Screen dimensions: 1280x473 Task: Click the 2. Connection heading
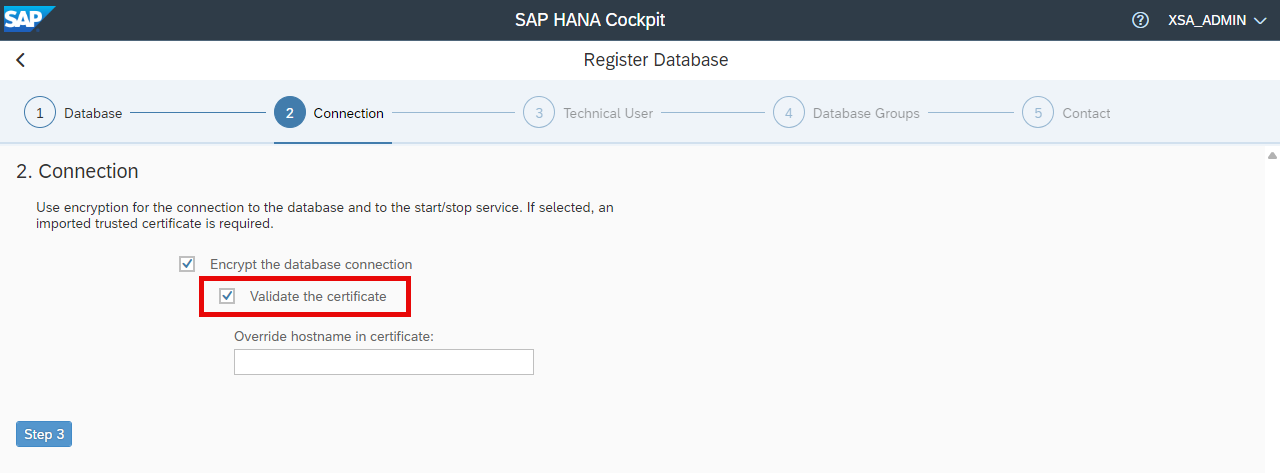[77, 171]
